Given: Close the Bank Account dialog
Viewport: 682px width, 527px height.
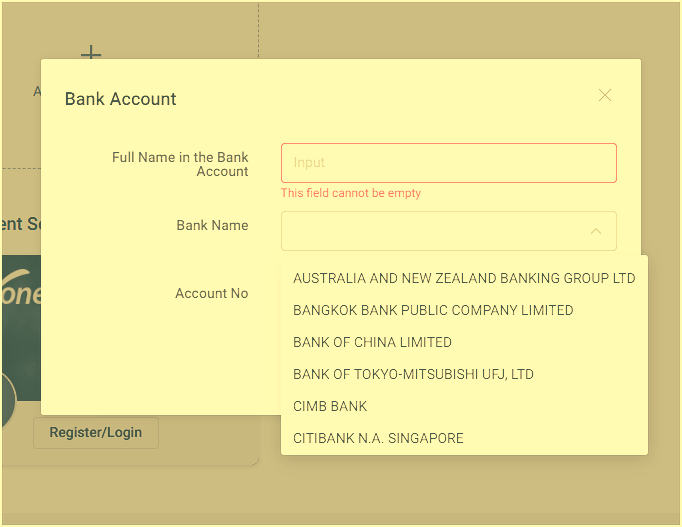Looking at the screenshot, I should pyautogui.click(x=605, y=95).
